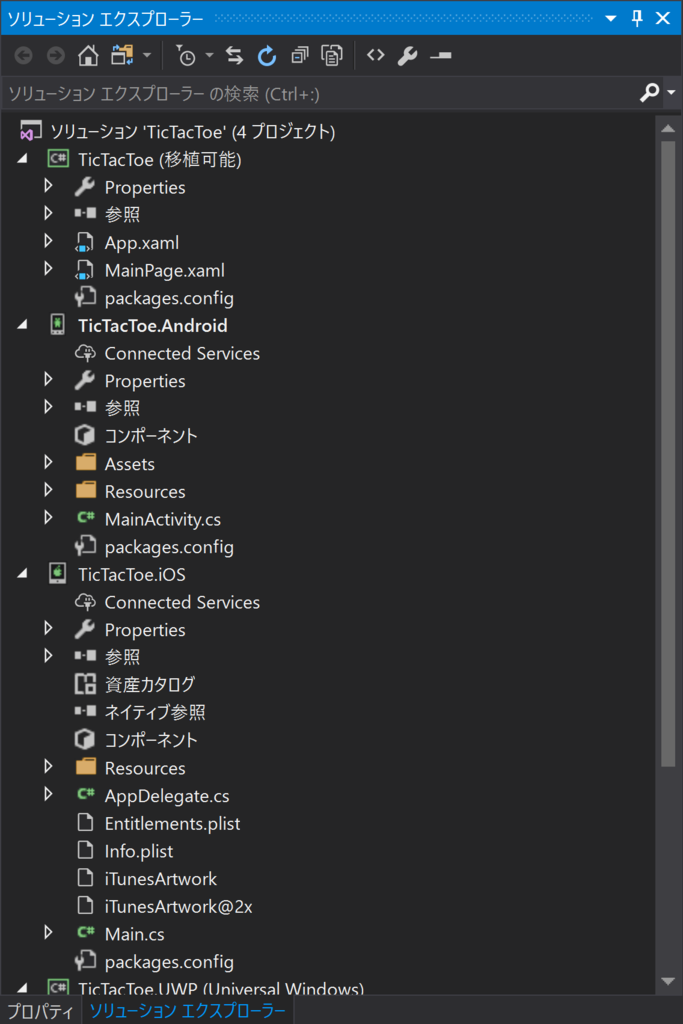Click the View Code icon

375,56
